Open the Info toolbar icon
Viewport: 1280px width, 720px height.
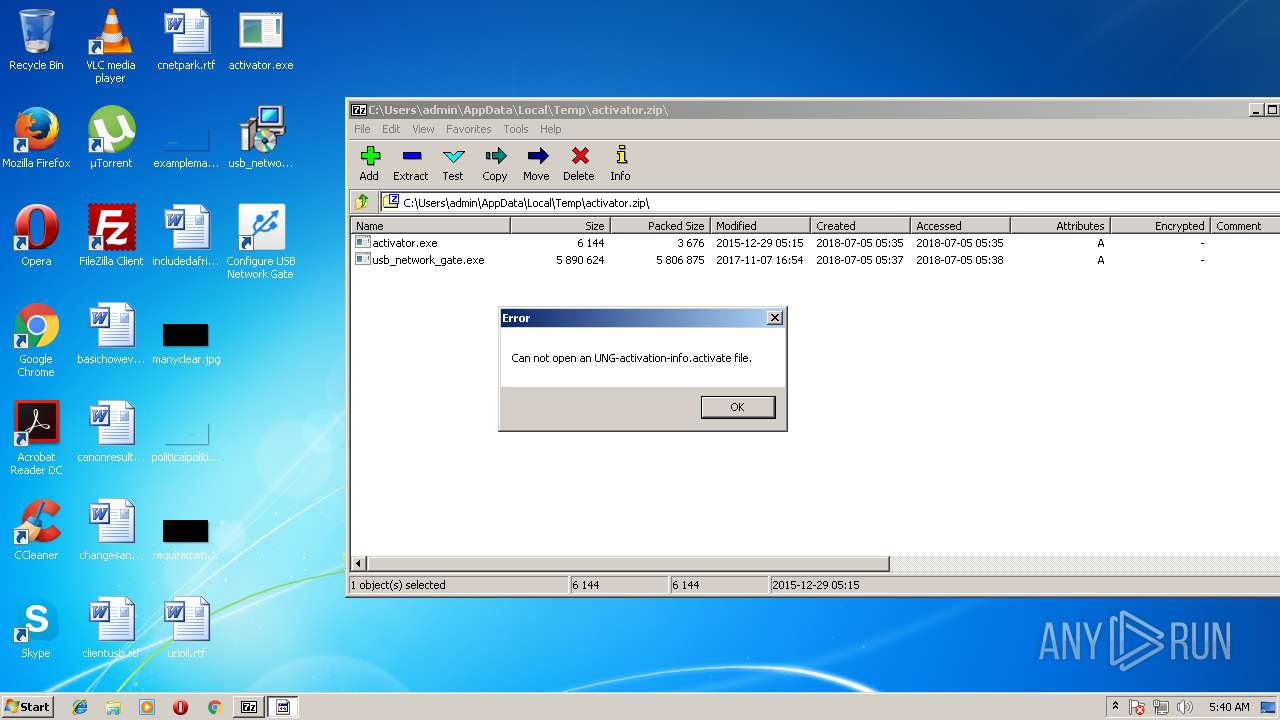pyautogui.click(x=620, y=163)
